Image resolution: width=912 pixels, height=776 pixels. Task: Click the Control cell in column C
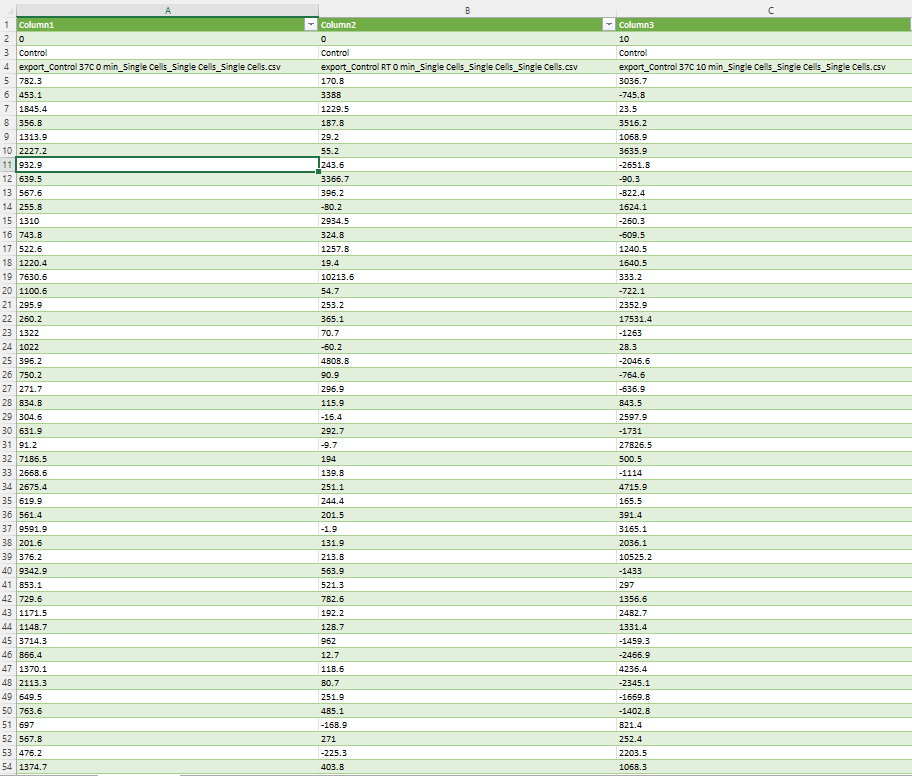tap(764, 53)
